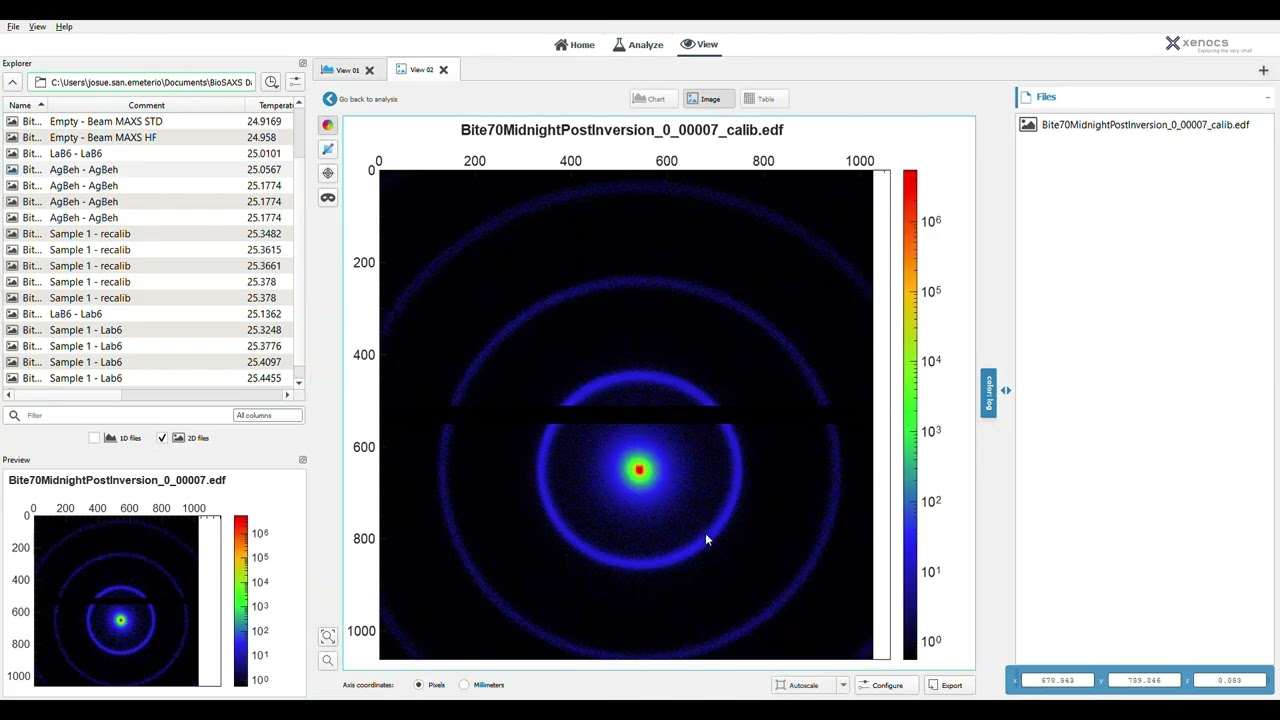Click the Filter text field
The width and height of the screenshot is (1280, 720).
(x=130, y=415)
